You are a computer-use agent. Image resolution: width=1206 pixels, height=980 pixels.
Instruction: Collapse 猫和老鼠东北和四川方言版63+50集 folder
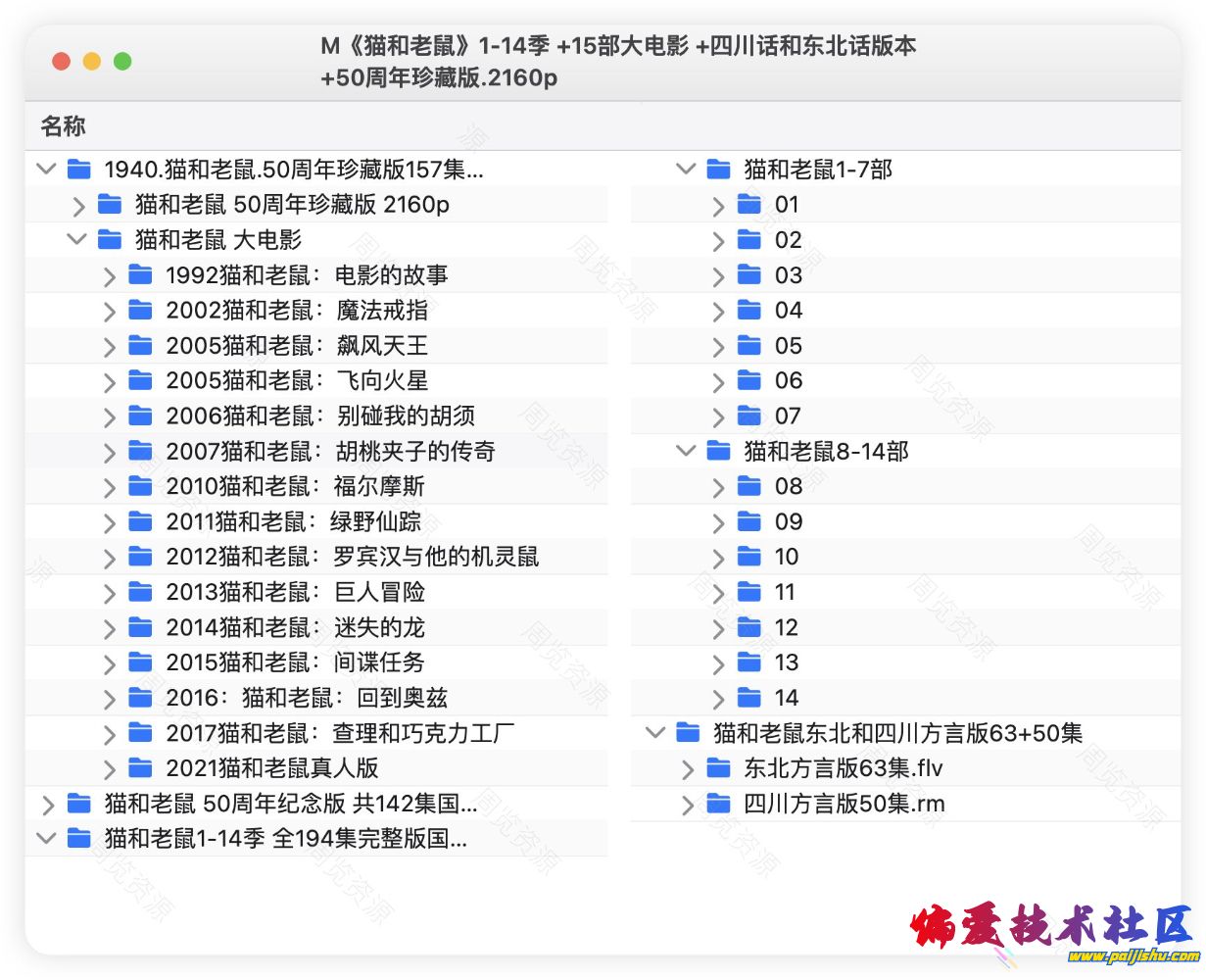tap(655, 732)
